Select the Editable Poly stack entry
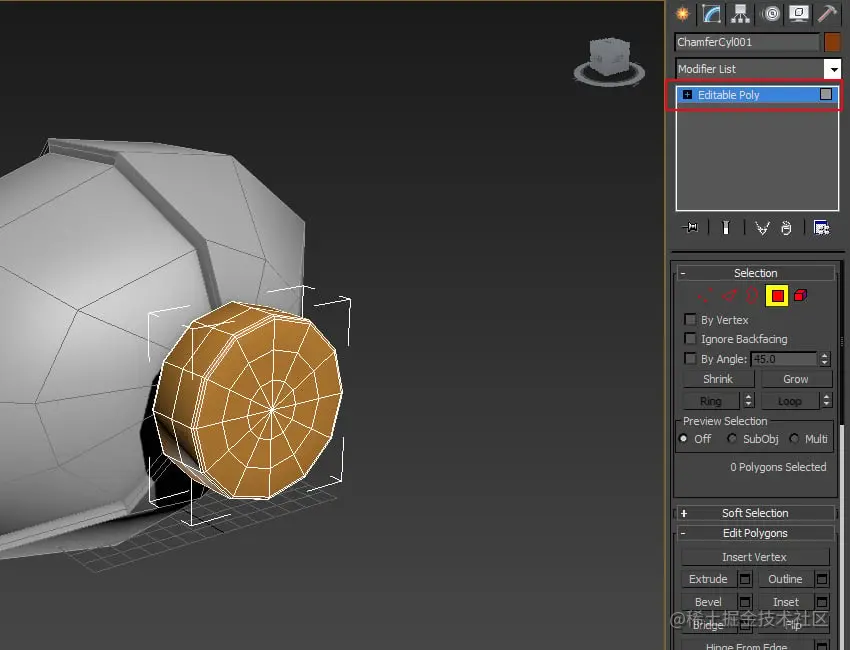The image size is (850, 650). [757, 95]
